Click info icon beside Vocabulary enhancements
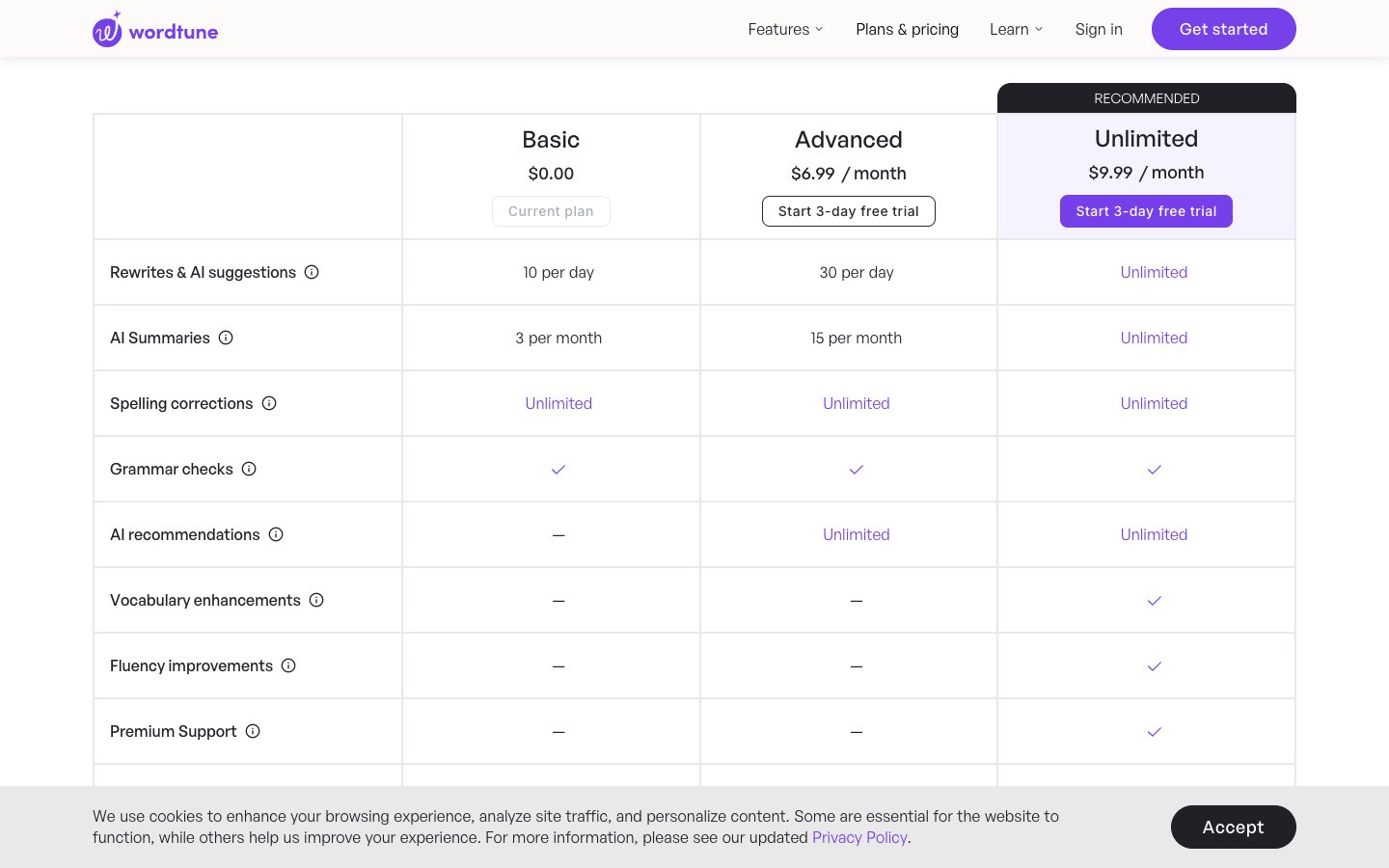 (x=316, y=600)
